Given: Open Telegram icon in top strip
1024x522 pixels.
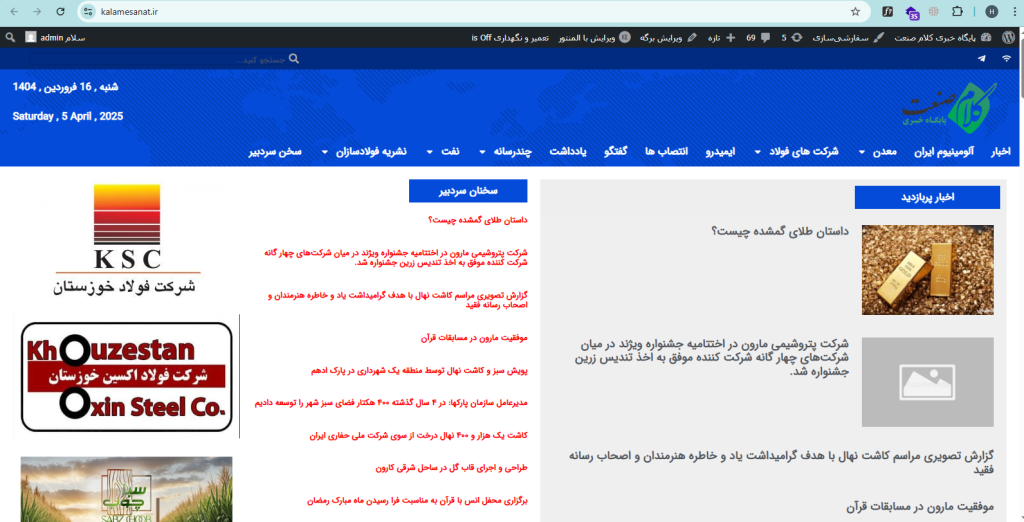Looking at the screenshot, I should point(981,58).
